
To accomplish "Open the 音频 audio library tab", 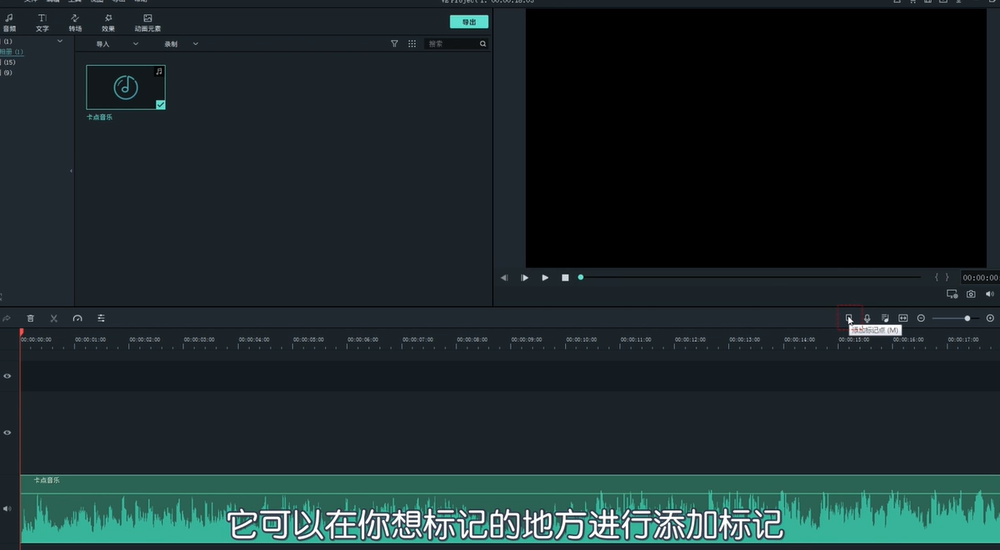I will click(x=10, y=22).
